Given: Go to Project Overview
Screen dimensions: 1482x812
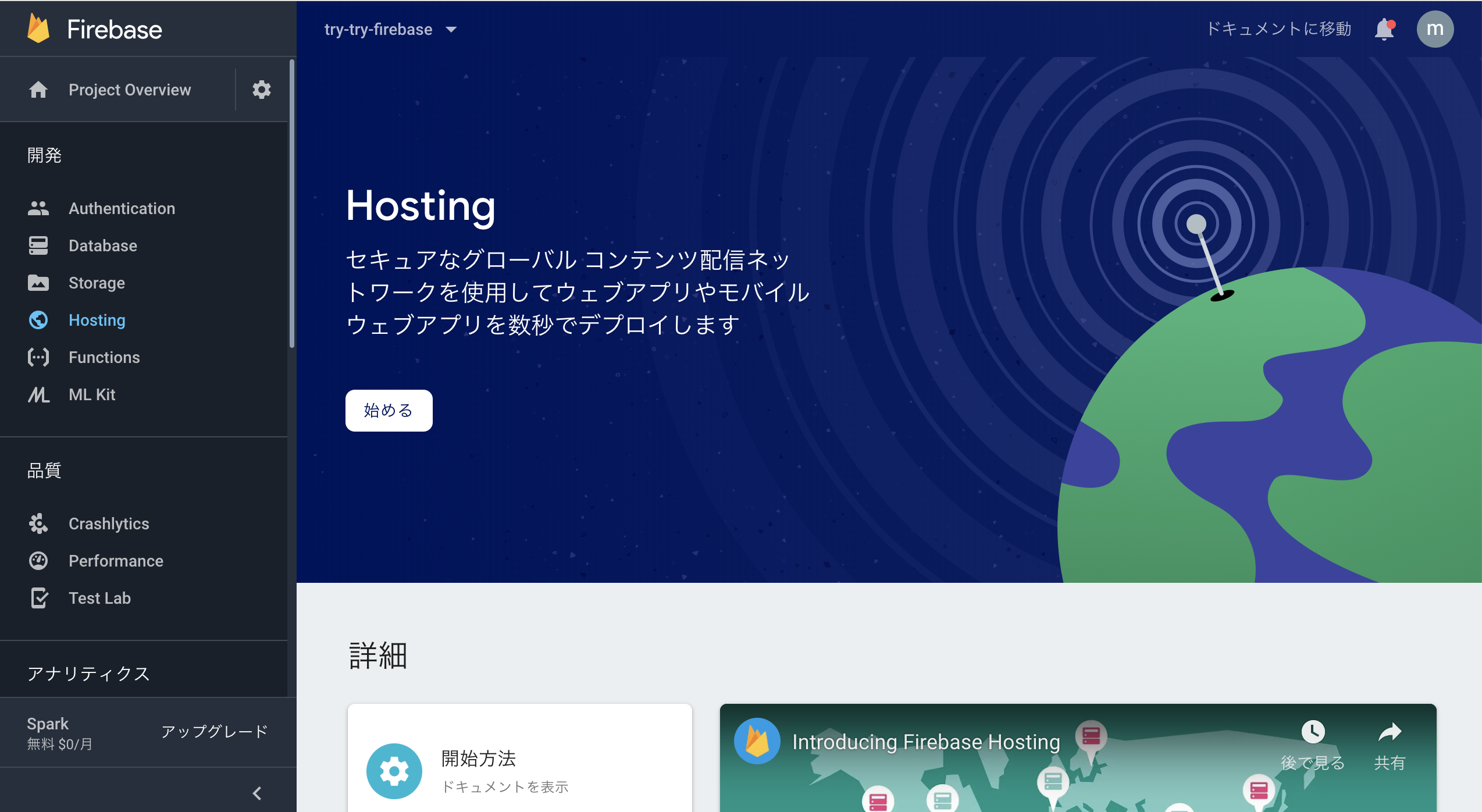Looking at the screenshot, I should 130,90.
